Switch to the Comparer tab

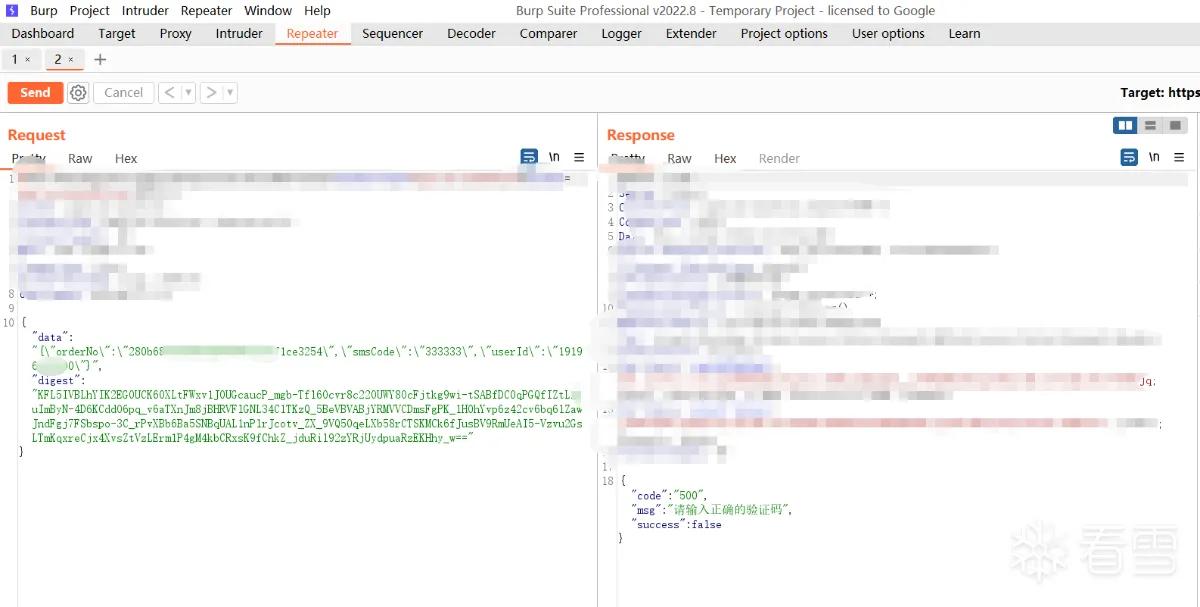coord(548,34)
